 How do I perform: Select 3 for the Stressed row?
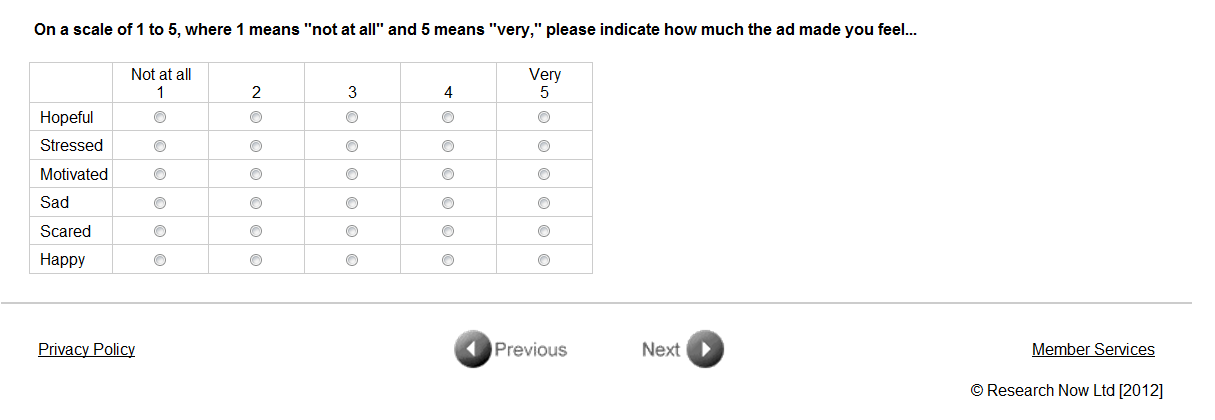[x=352, y=146]
